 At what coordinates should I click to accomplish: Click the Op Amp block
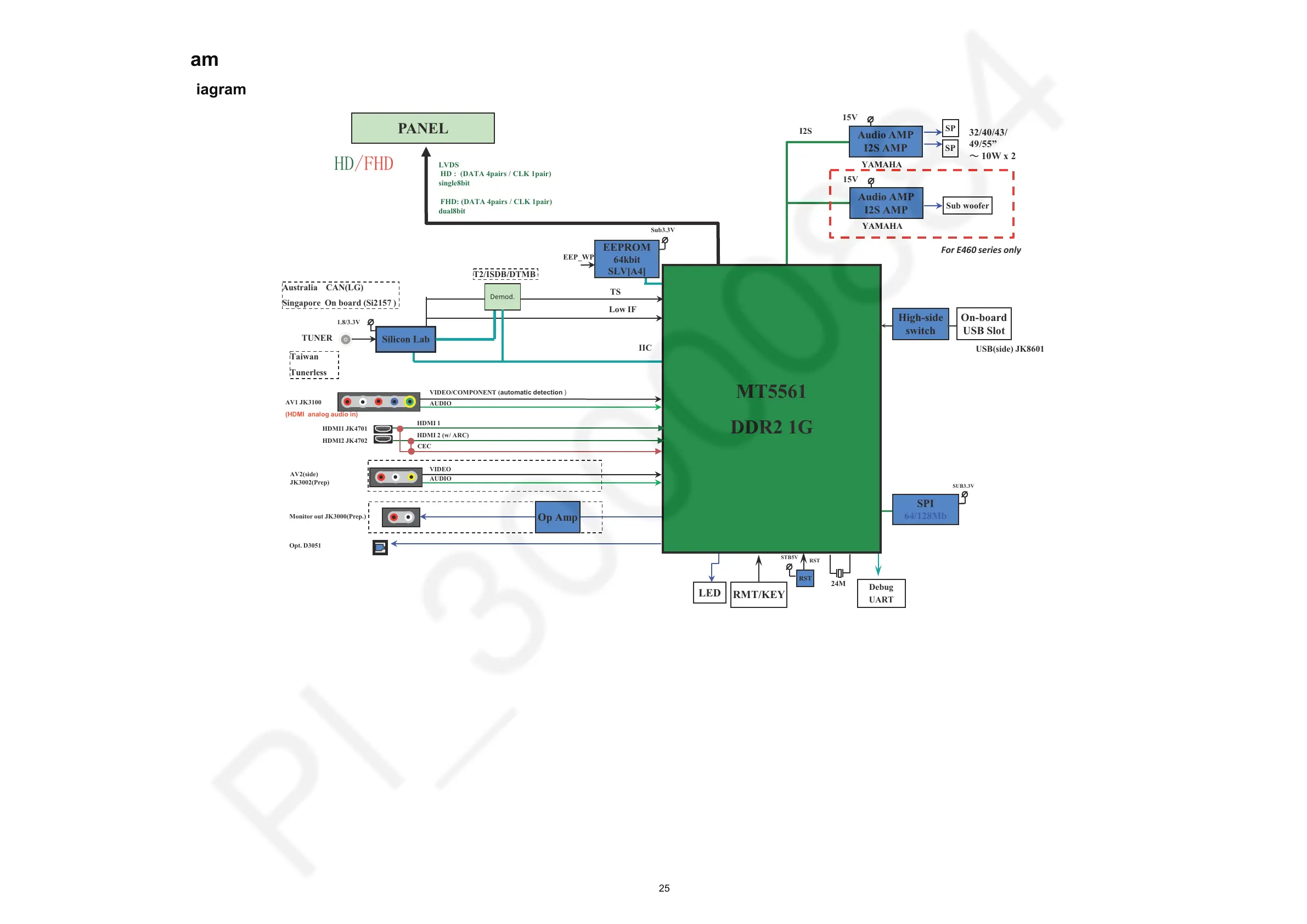[x=557, y=517]
